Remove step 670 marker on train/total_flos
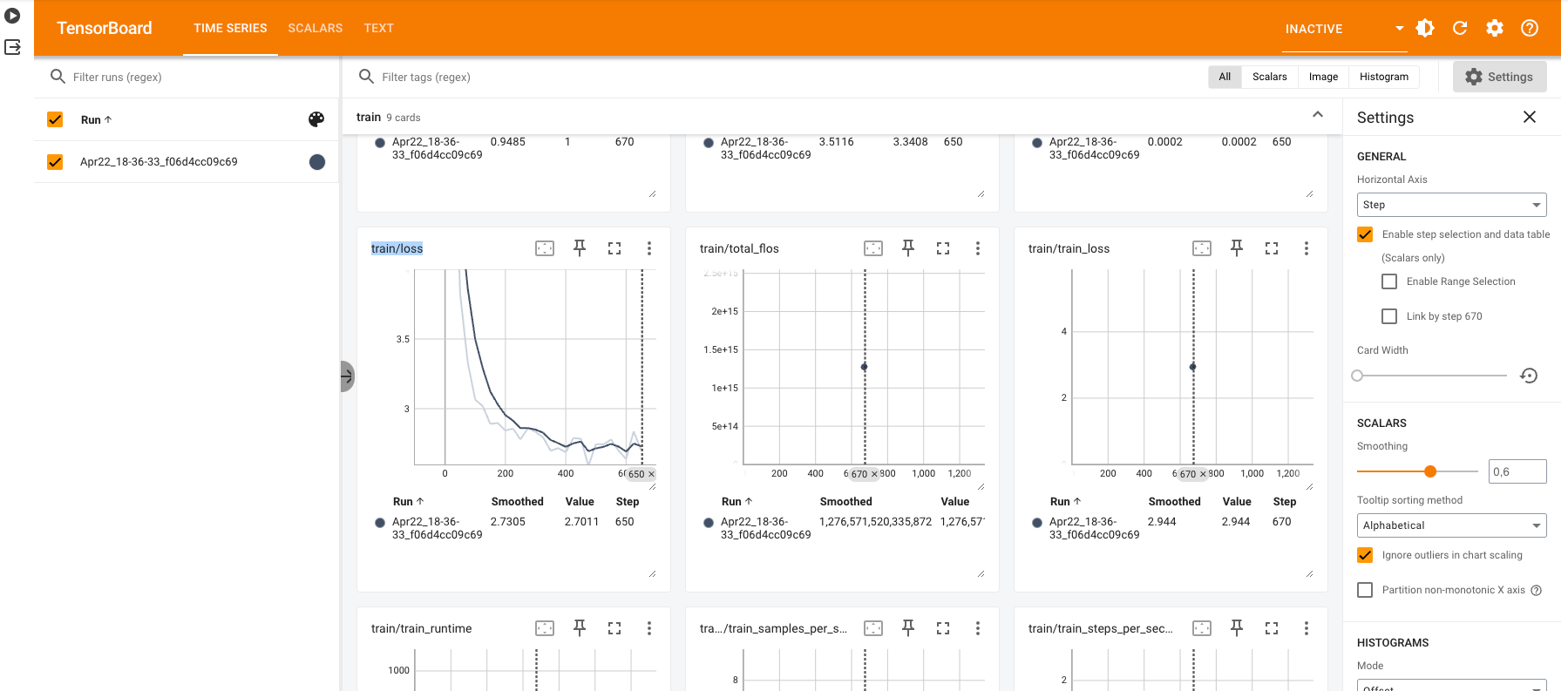This screenshot has width=1568, height=691. (x=874, y=474)
